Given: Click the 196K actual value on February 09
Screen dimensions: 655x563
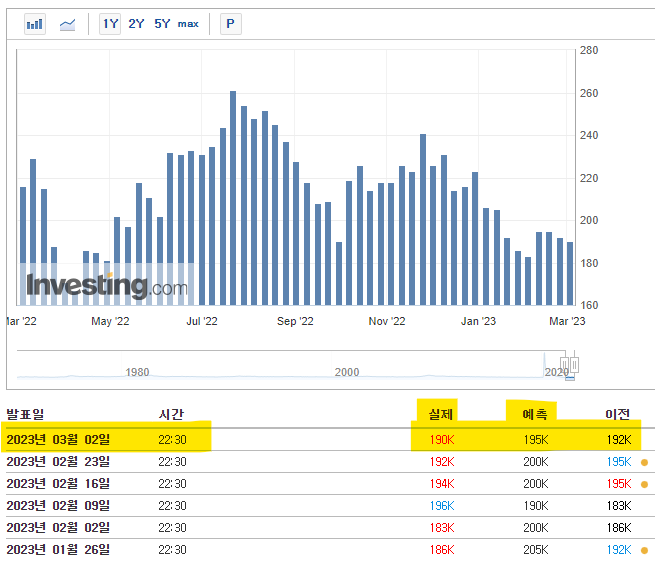Looking at the screenshot, I should click(442, 506).
